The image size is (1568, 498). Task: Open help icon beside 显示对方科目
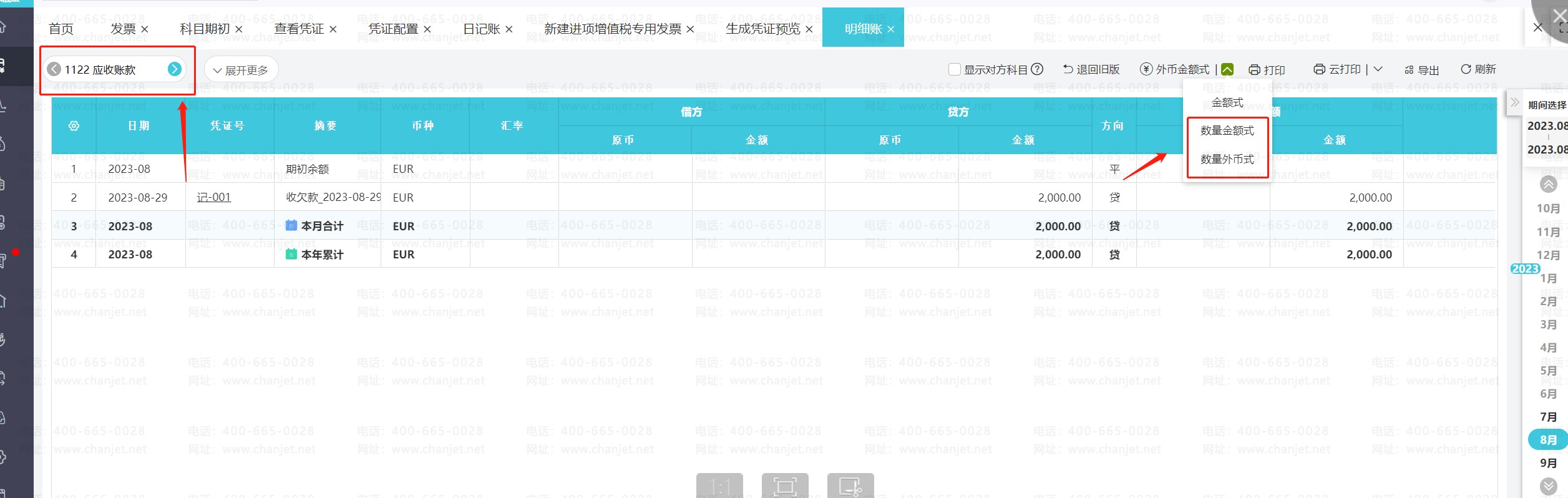(x=1037, y=69)
